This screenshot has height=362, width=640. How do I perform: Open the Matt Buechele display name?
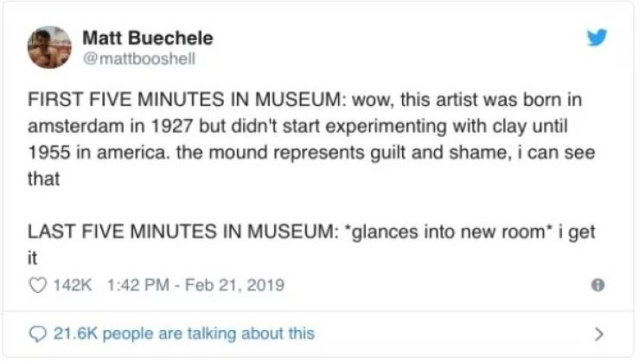point(148,38)
